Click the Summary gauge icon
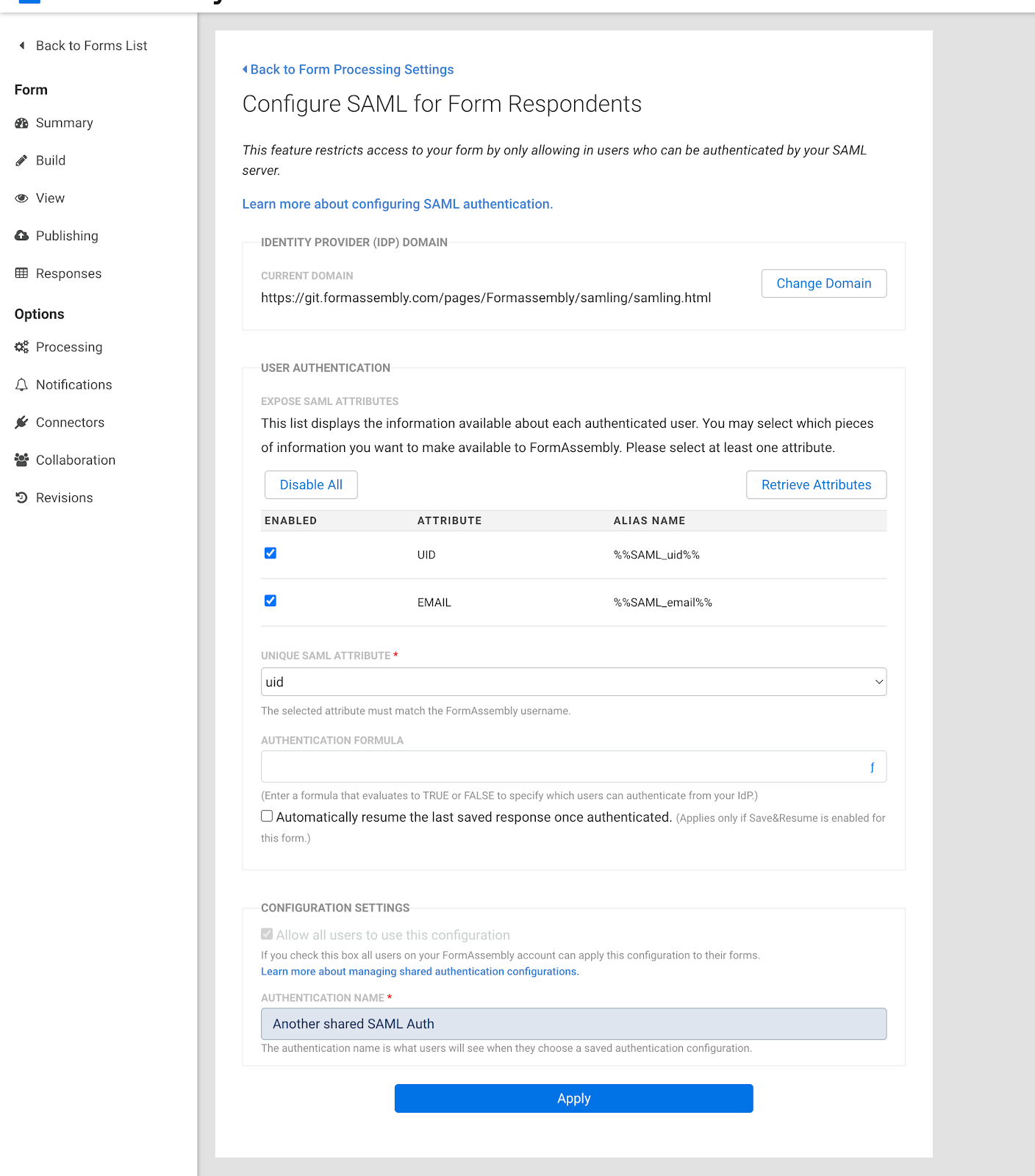The image size is (1035, 1176). pyautogui.click(x=21, y=123)
